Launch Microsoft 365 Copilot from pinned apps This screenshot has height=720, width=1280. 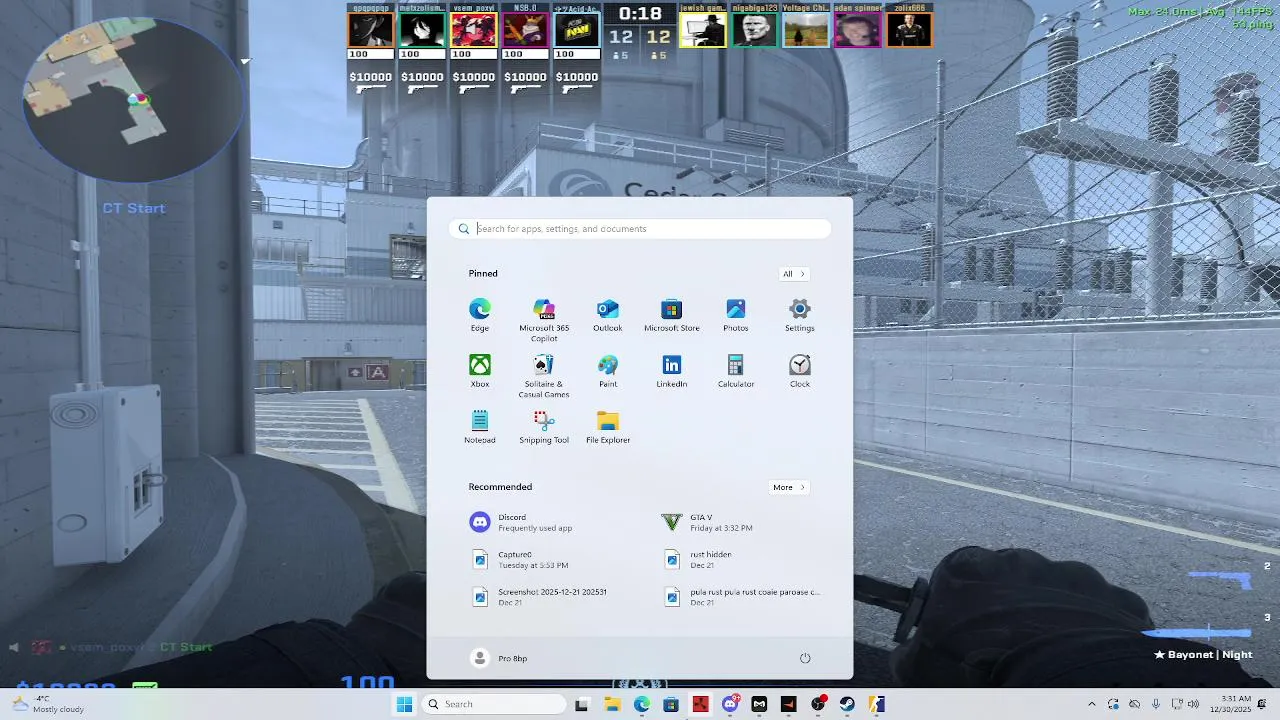point(544,320)
